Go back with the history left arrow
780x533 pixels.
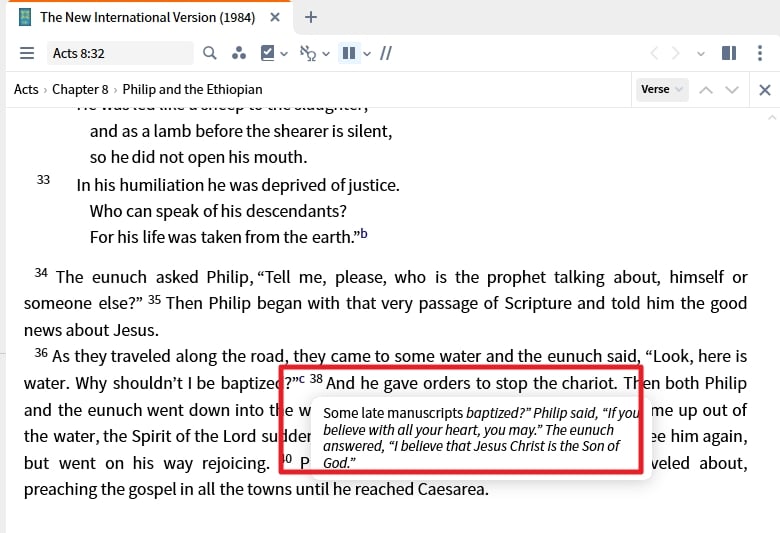tap(654, 53)
